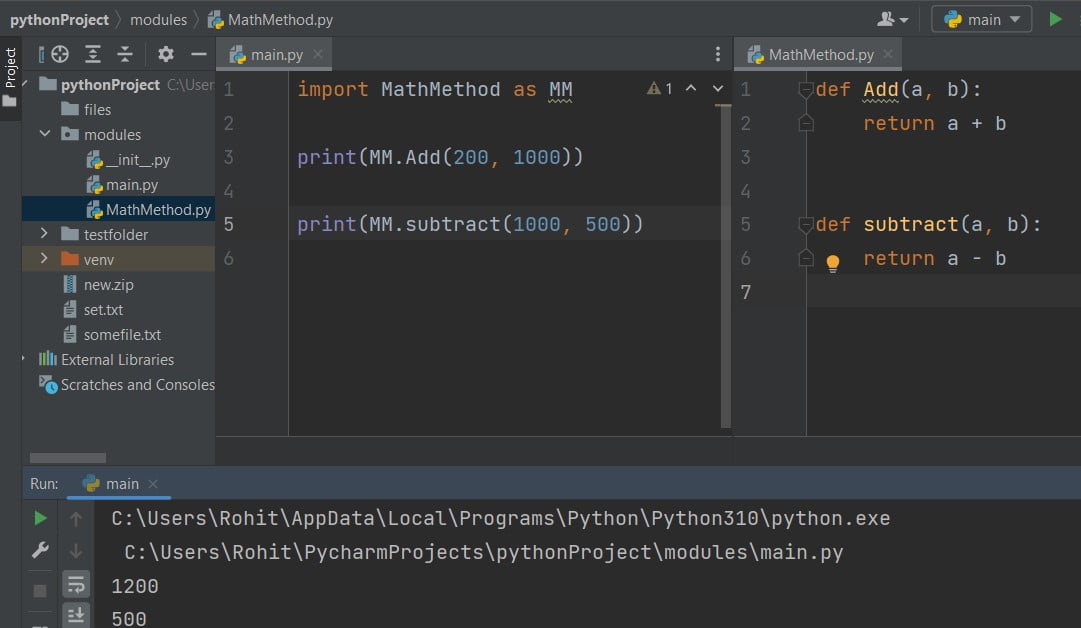The width and height of the screenshot is (1081, 628).
Task: Expand all items in Project tree
Action: coord(94,53)
